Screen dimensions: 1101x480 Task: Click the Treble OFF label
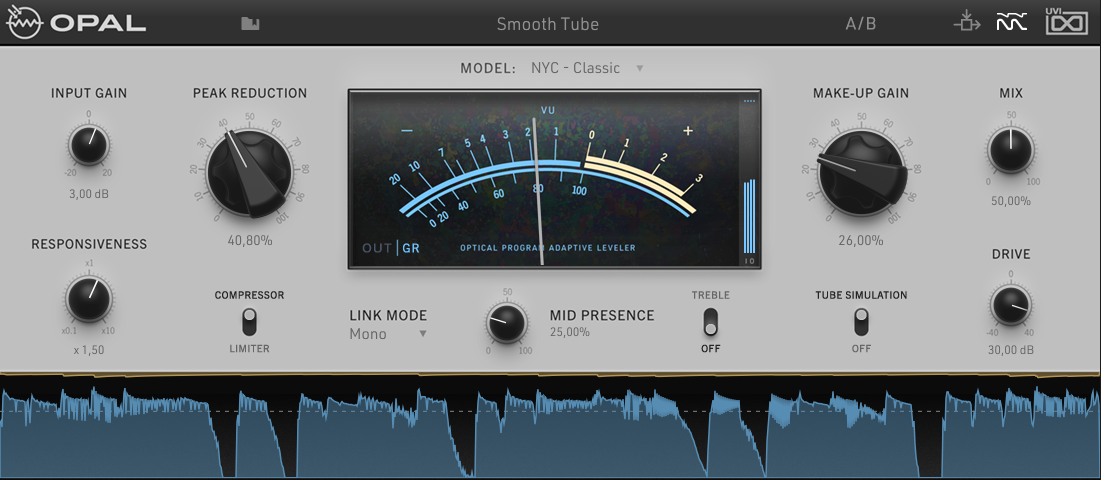[711, 348]
